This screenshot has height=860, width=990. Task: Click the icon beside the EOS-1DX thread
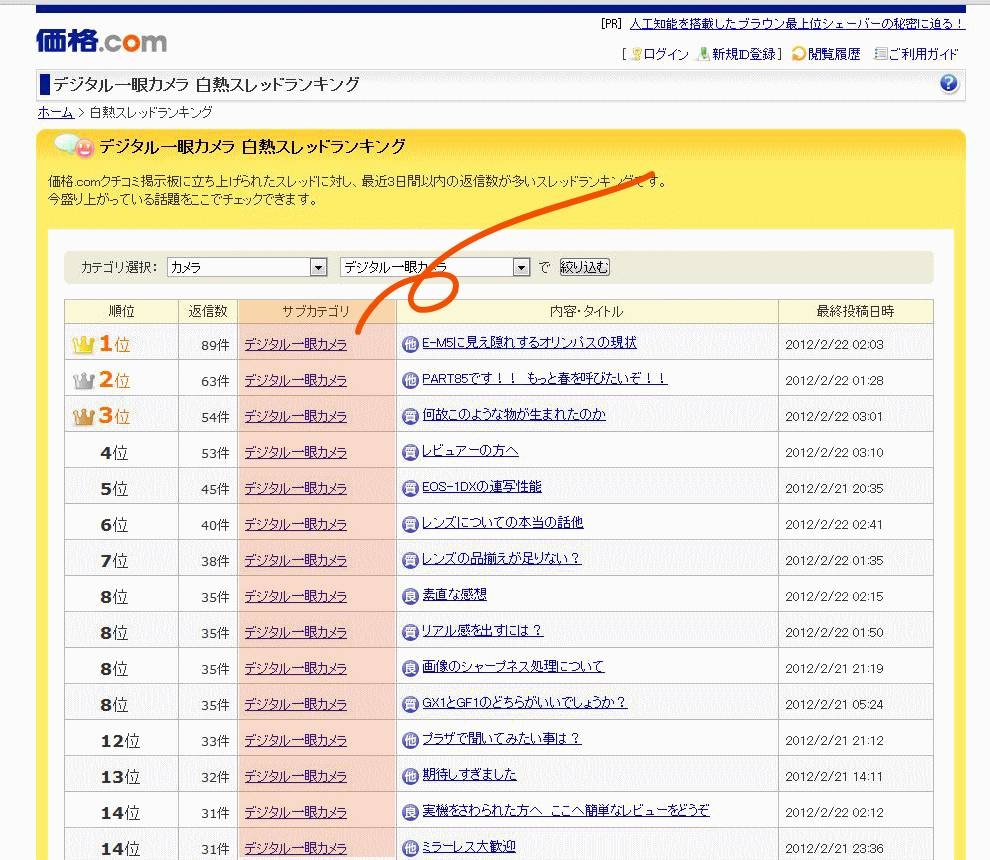(x=410, y=488)
